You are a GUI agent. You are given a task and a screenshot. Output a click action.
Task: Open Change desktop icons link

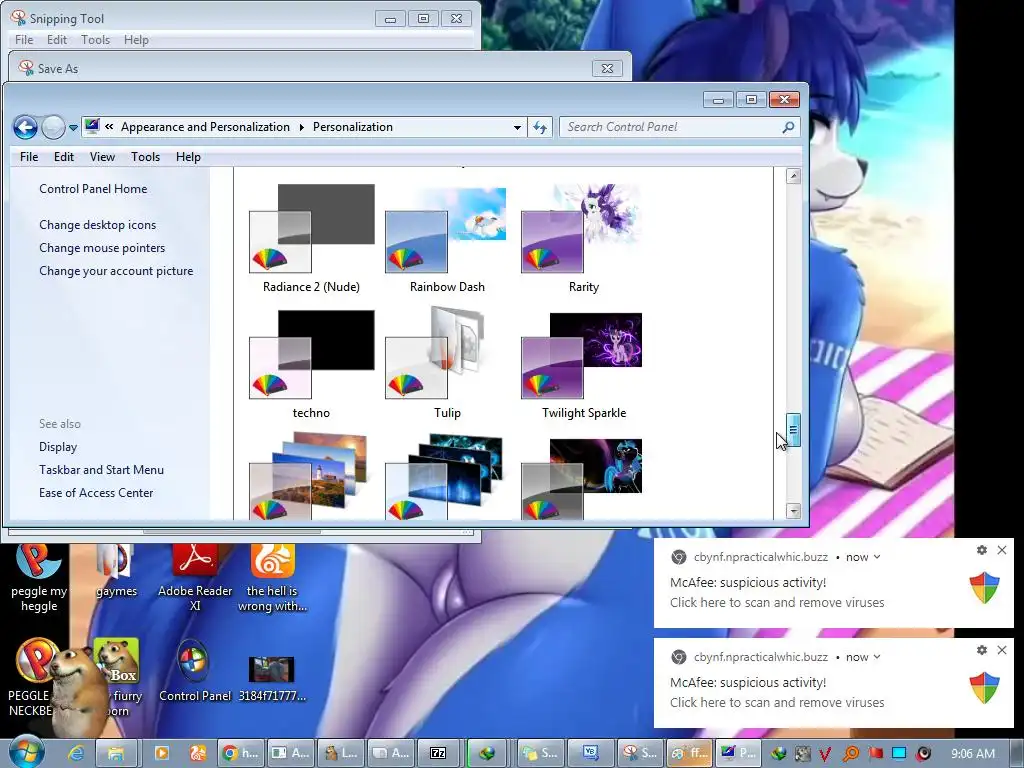click(97, 225)
